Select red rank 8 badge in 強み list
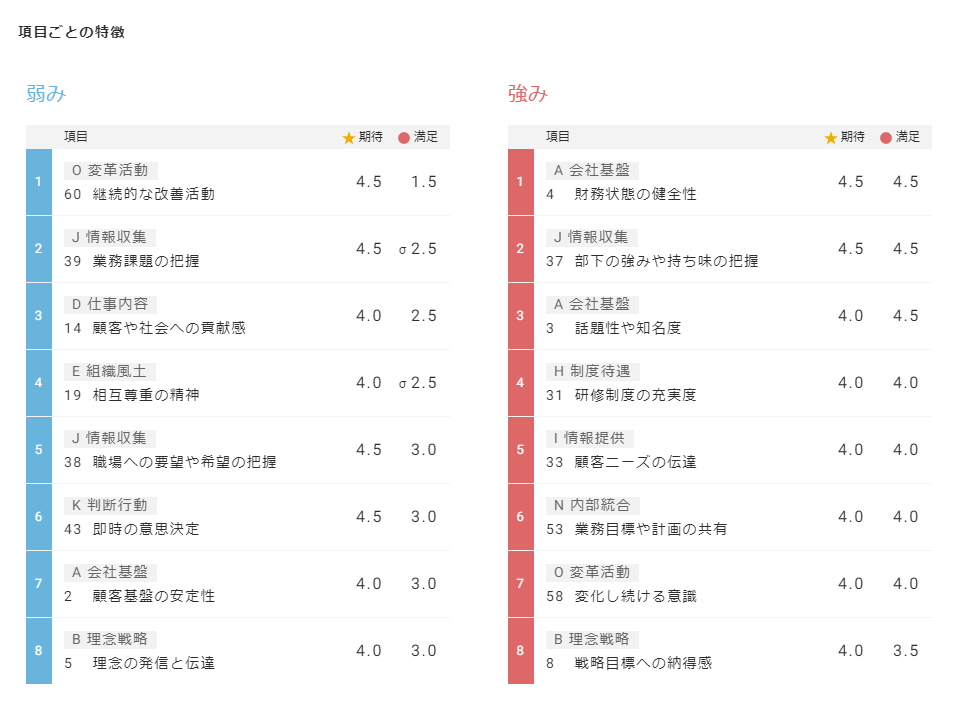956x703 pixels. tap(520, 651)
